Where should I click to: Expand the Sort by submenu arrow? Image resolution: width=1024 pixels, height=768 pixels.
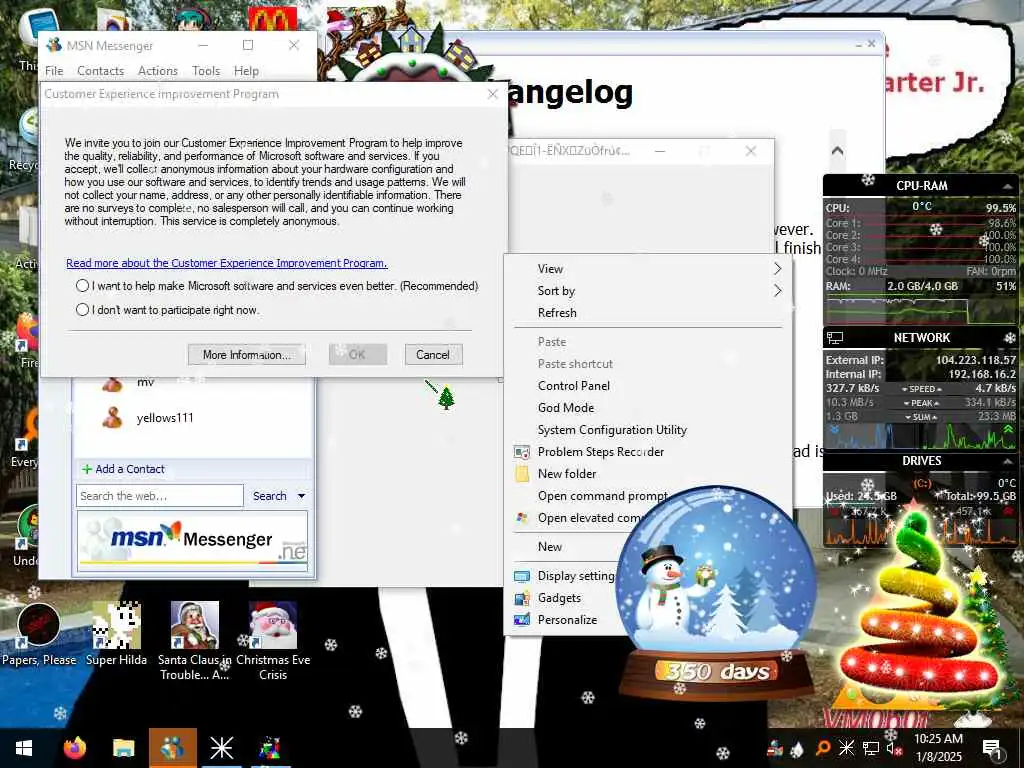777,291
